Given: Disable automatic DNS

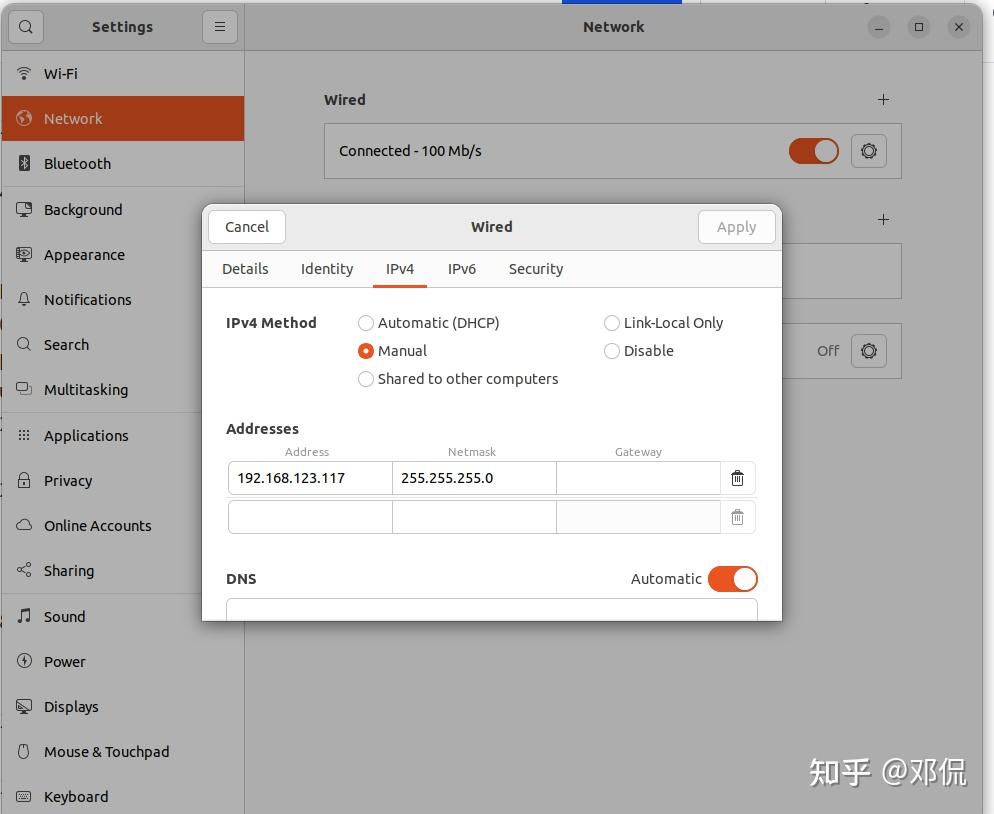Looking at the screenshot, I should [x=732, y=578].
